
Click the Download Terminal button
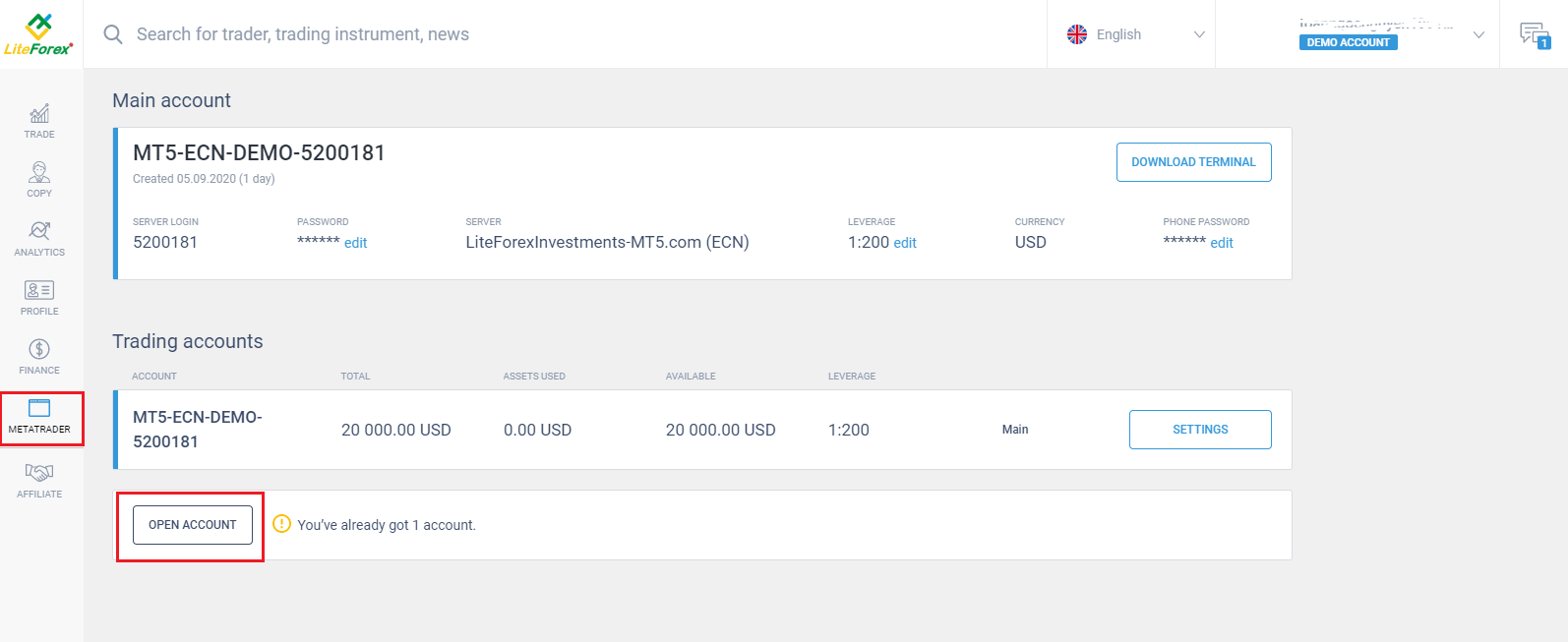pyautogui.click(x=1193, y=162)
